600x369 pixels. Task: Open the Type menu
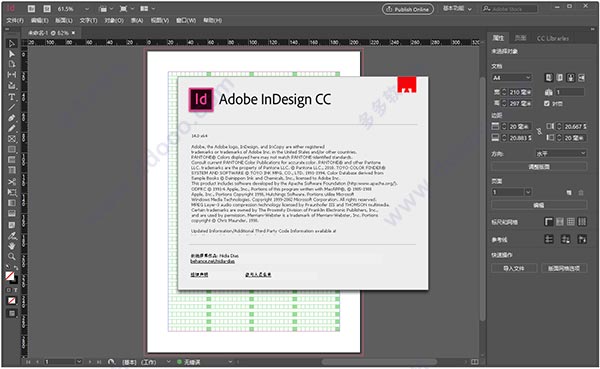point(88,20)
